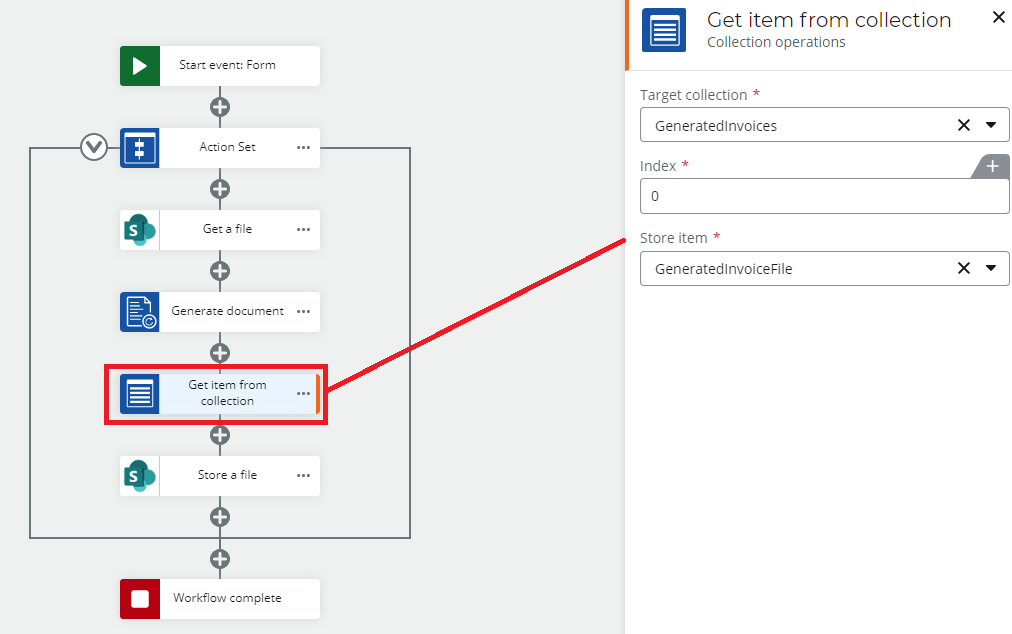Click the SharePoint icon on Store a file
The height and width of the screenshot is (634, 1012).
(x=140, y=476)
